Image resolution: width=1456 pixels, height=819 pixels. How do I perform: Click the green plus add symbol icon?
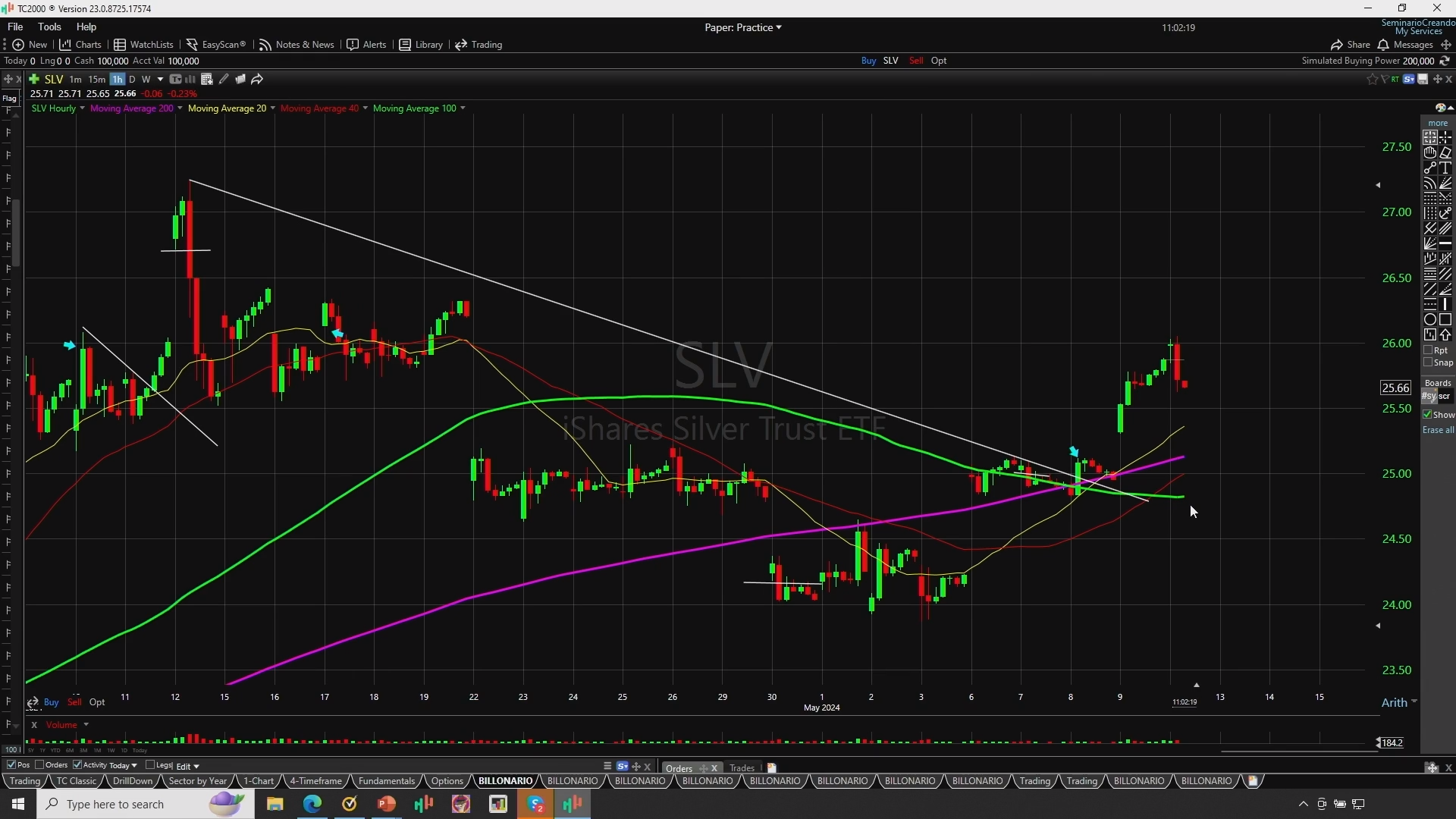pos(34,79)
